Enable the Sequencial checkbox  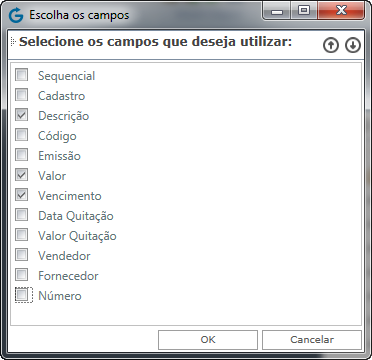click(22, 75)
